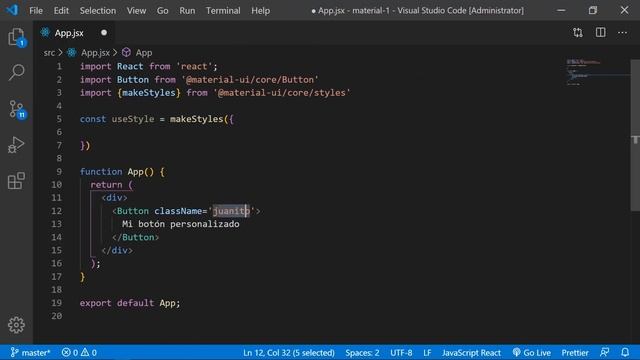
Task: Click Prettier in status bar
Action: [x=575, y=352]
